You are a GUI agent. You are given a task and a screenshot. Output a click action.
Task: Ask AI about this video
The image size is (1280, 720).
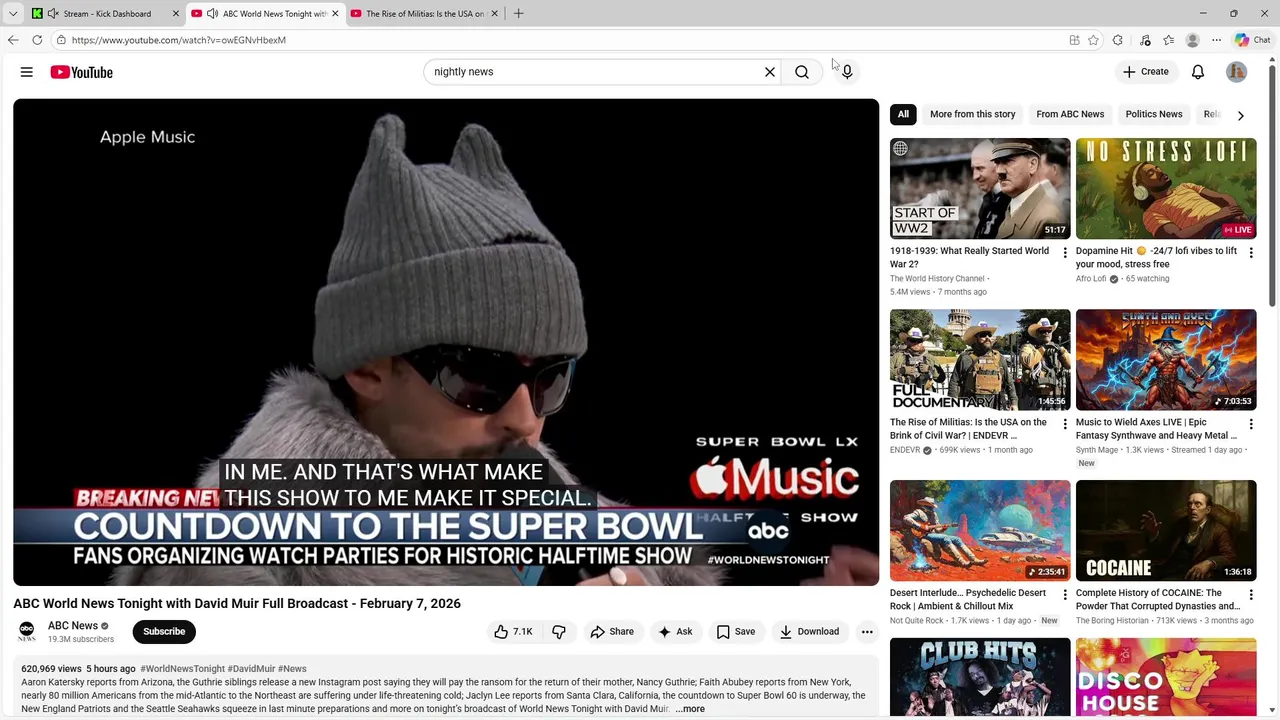click(x=675, y=632)
